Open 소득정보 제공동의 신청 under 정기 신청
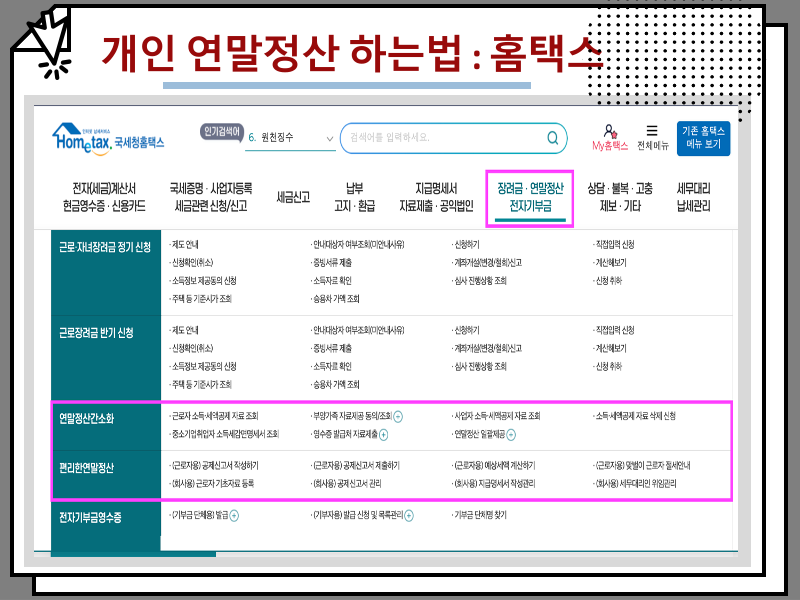 point(203,280)
